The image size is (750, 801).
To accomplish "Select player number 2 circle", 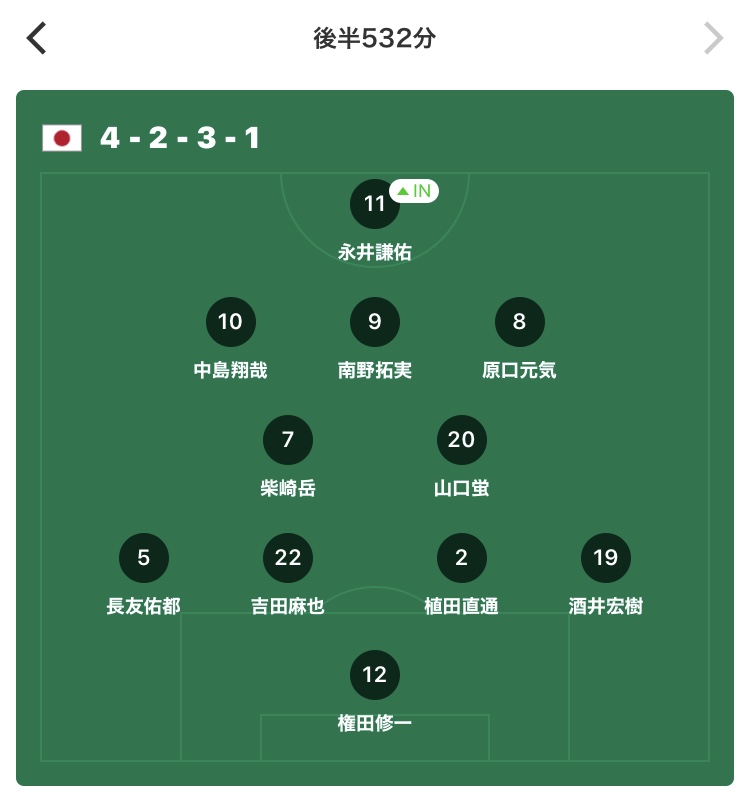I will (x=461, y=558).
